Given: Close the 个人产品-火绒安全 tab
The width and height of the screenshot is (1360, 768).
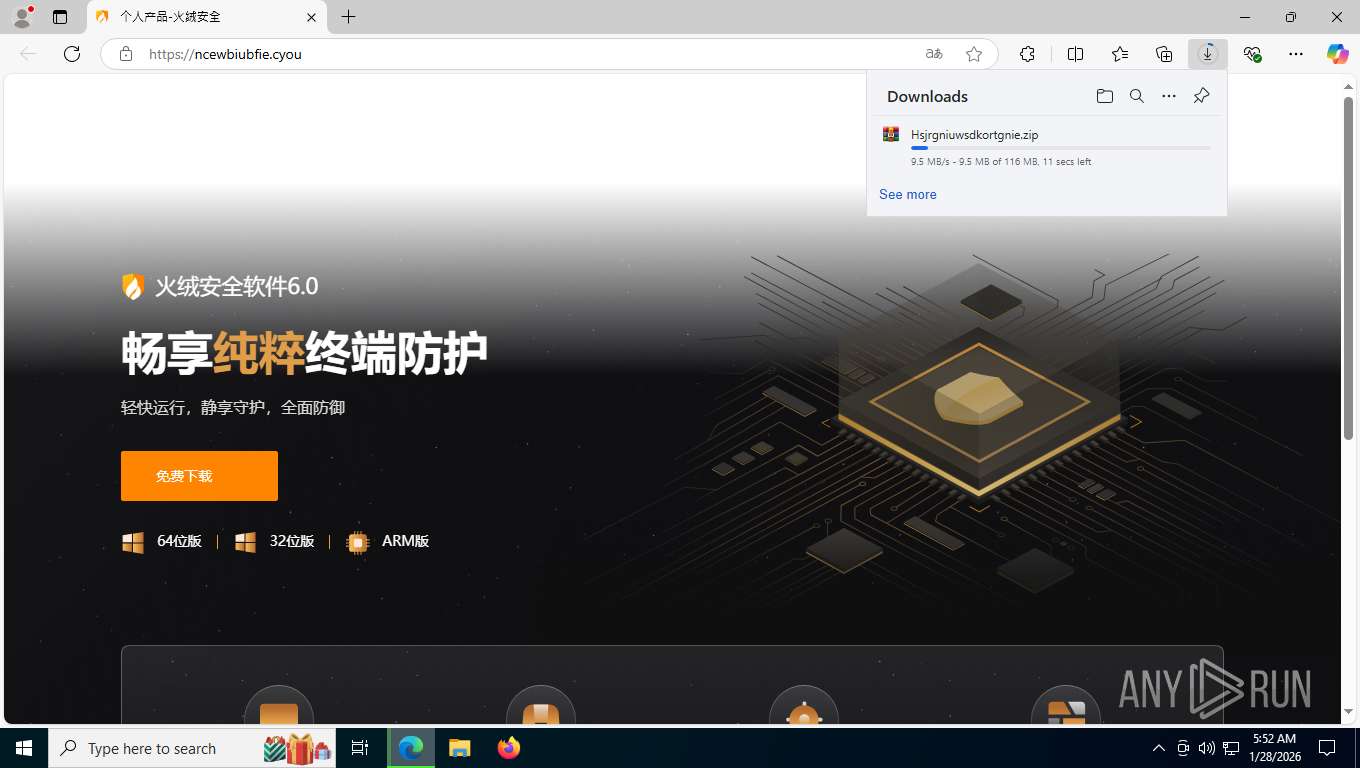Looking at the screenshot, I should click(x=311, y=17).
